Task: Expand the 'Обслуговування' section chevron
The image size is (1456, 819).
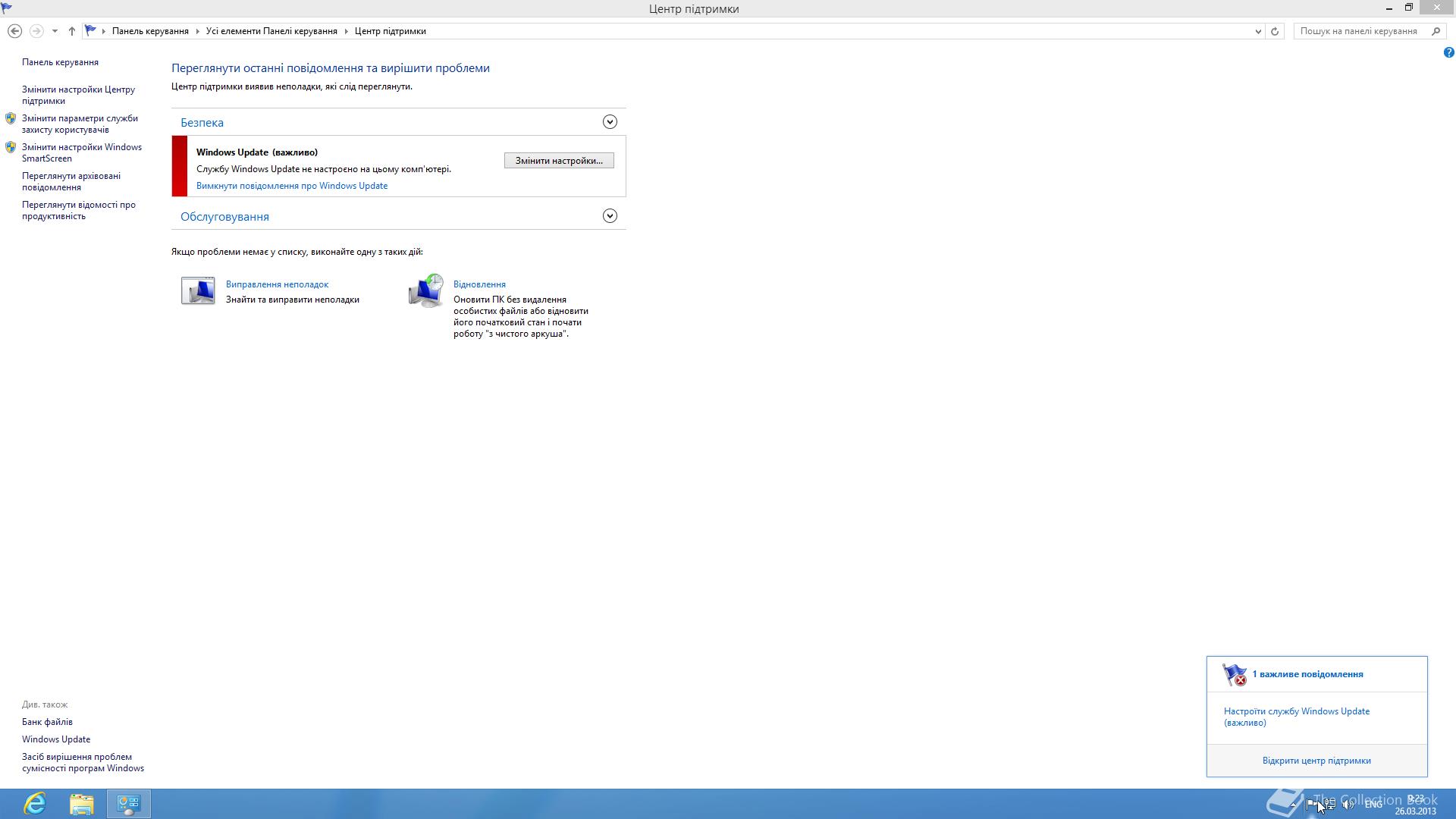Action: point(610,216)
